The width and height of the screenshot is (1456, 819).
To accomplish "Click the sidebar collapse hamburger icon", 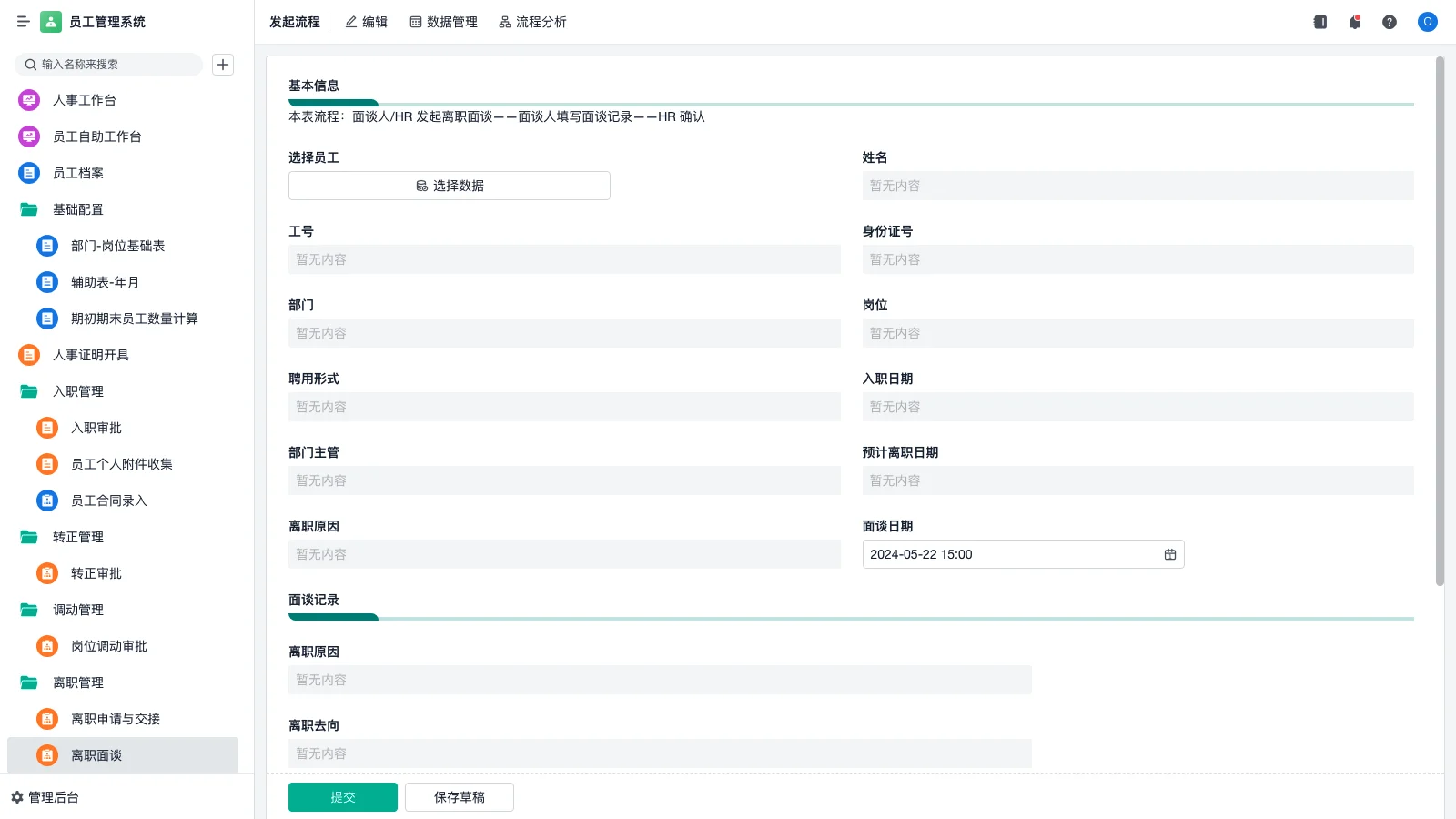I will tap(24, 22).
